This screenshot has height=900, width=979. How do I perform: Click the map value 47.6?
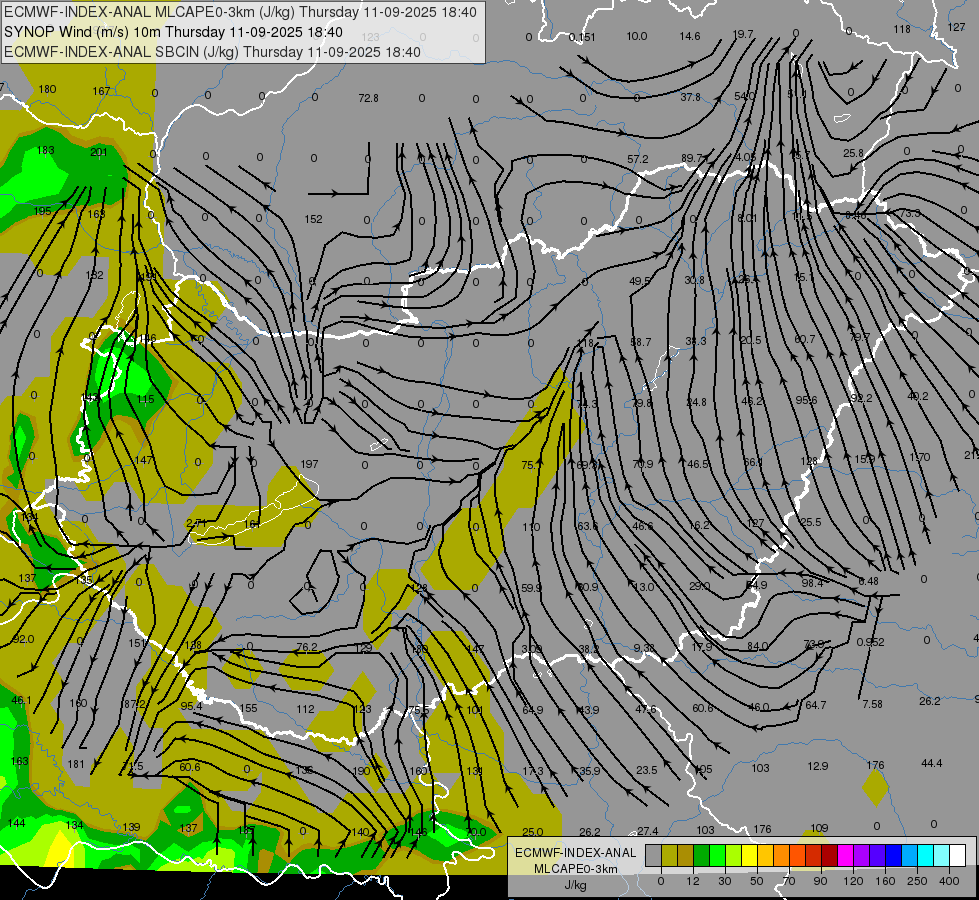(x=646, y=709)
